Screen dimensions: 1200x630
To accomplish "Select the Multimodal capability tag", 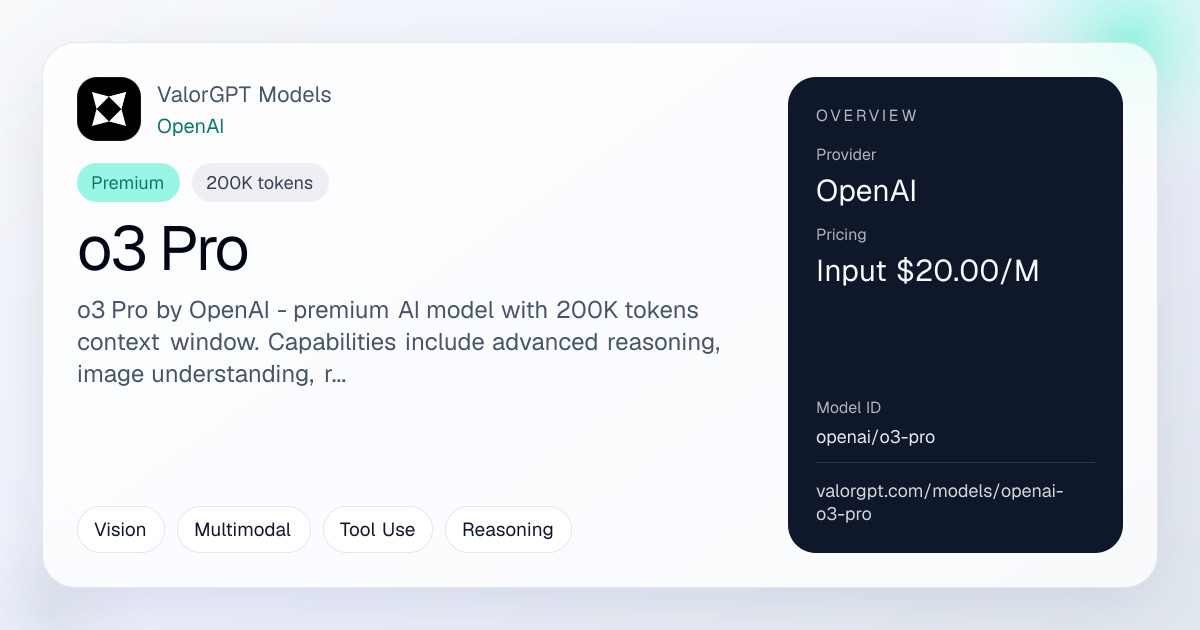I will point(243,530).
